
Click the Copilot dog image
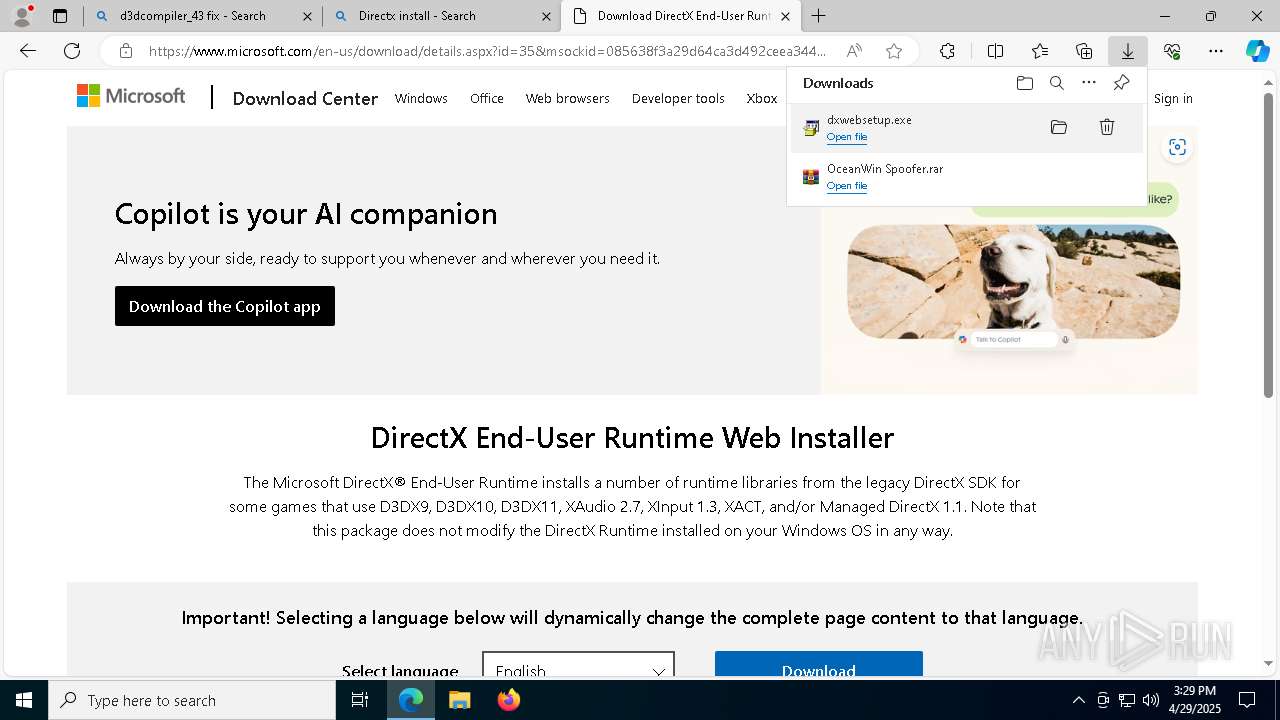click(x=1013, y=281)
